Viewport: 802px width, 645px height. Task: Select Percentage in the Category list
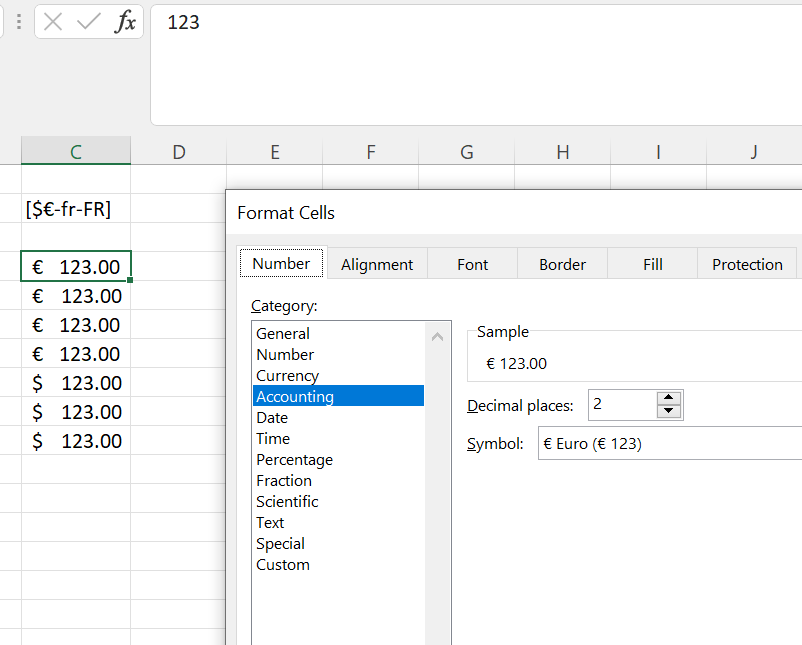click(339, 459)
